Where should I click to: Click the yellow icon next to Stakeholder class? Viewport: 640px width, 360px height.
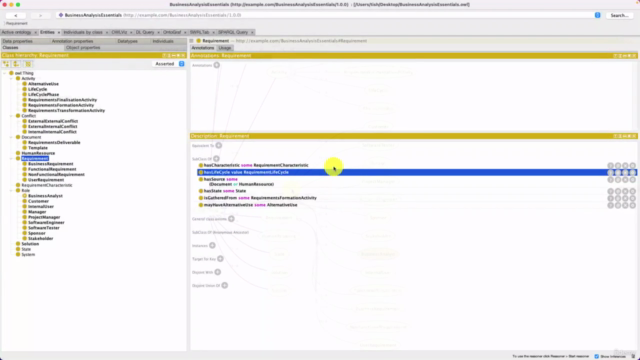[x=24, y=238]
